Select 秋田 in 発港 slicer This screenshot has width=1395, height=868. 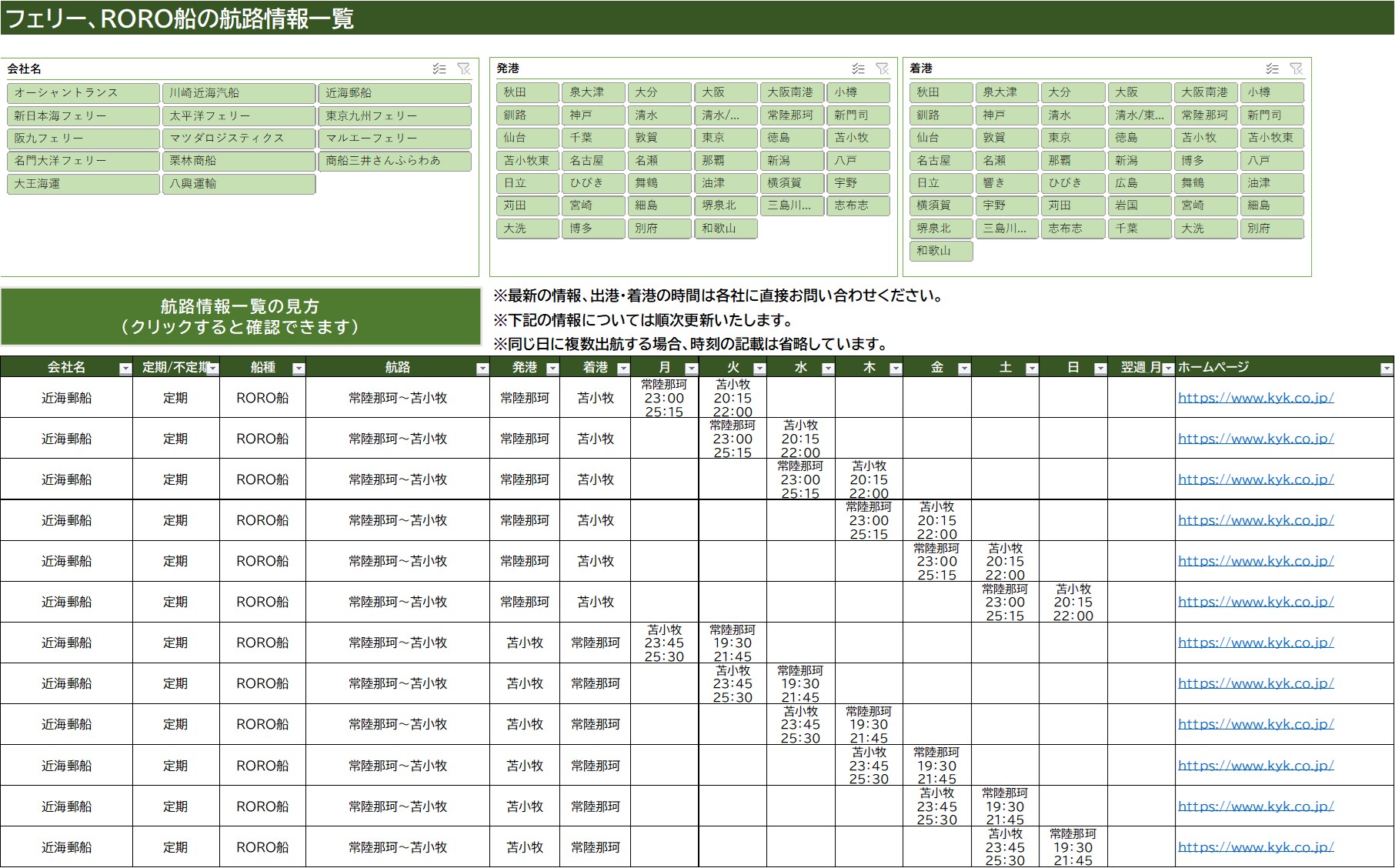click(528, 92)
